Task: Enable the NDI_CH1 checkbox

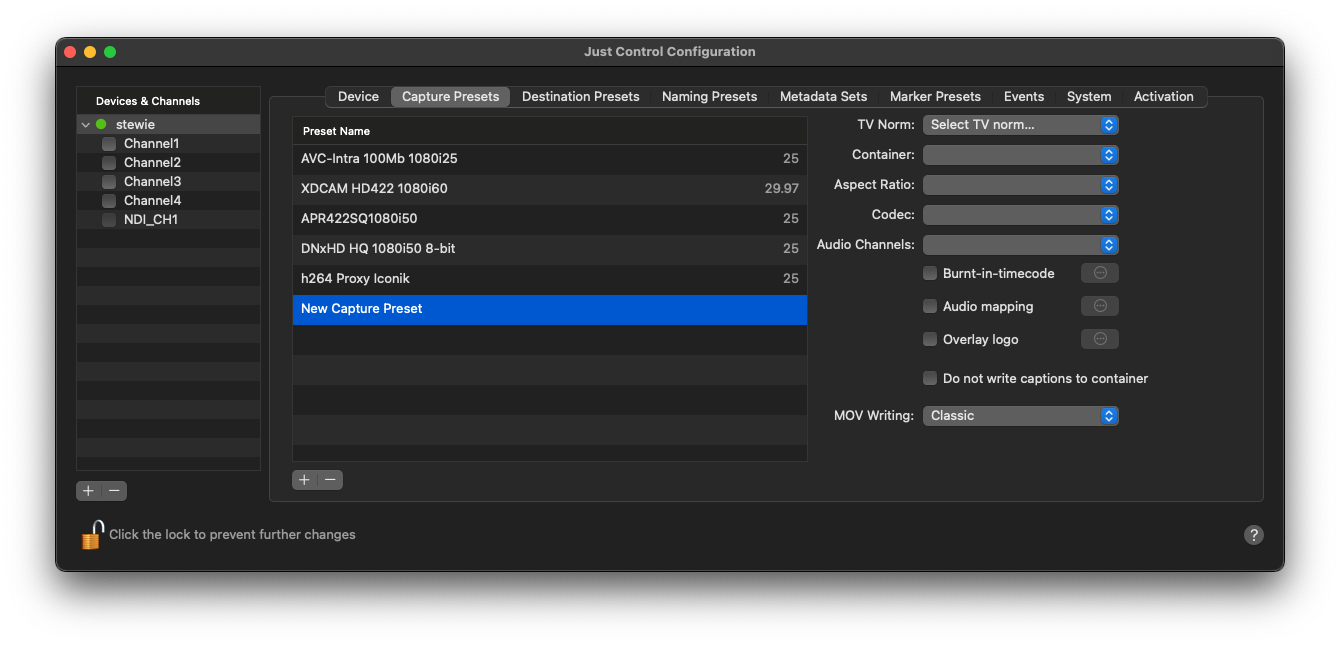Action: pyautogui.click(x=109, y=220)
